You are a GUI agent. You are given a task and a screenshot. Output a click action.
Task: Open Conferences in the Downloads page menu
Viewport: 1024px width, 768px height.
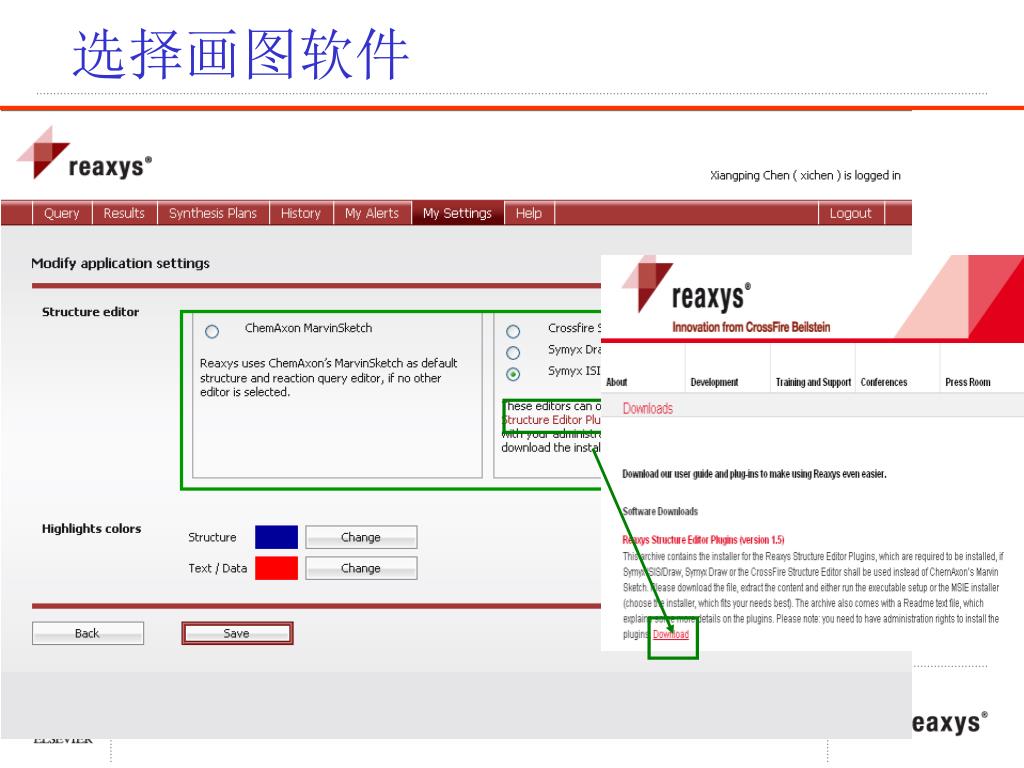tap(884, 382)
